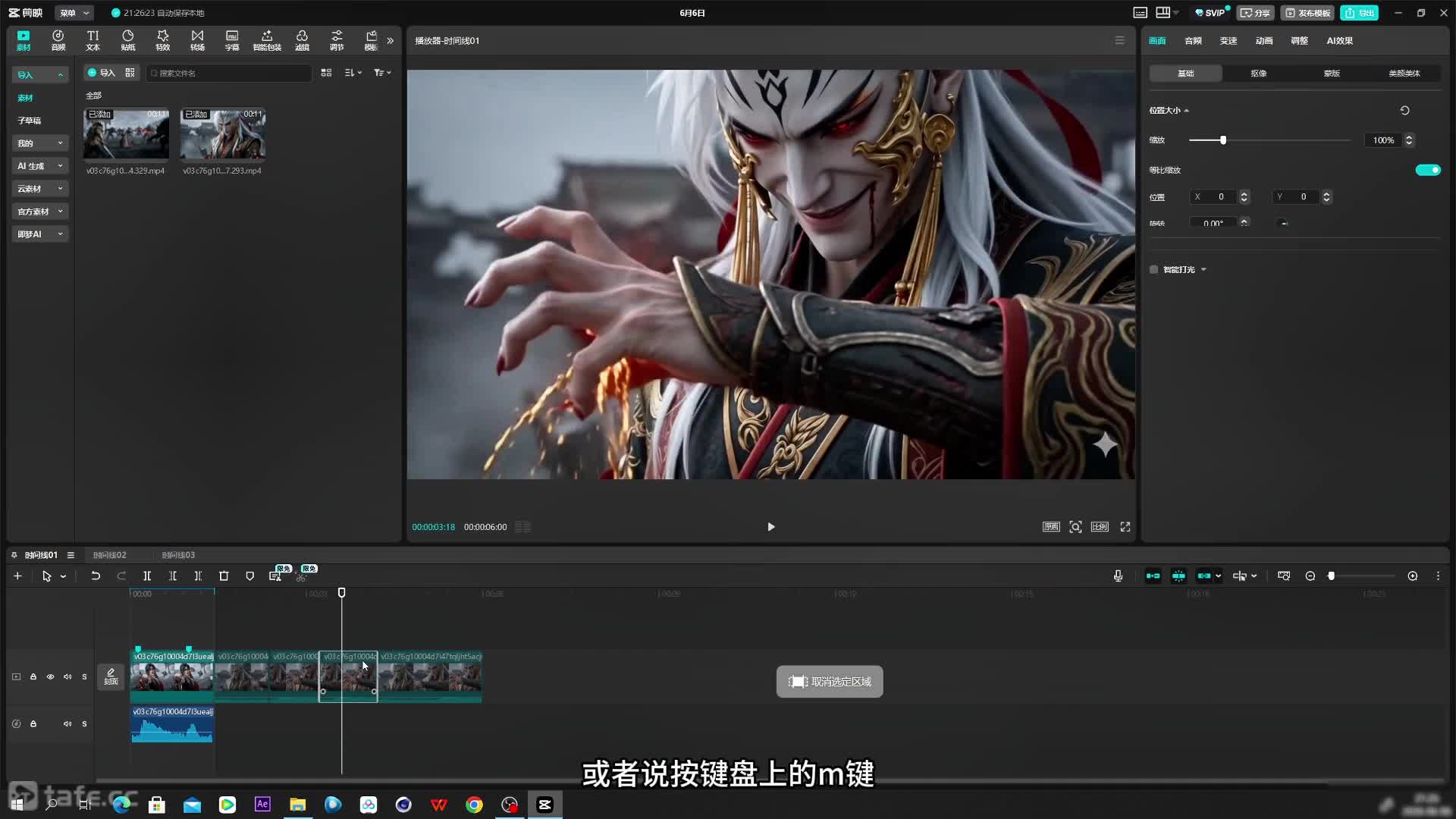
Task: Show more tool categories with double-arrow
Action: [391, 41]
